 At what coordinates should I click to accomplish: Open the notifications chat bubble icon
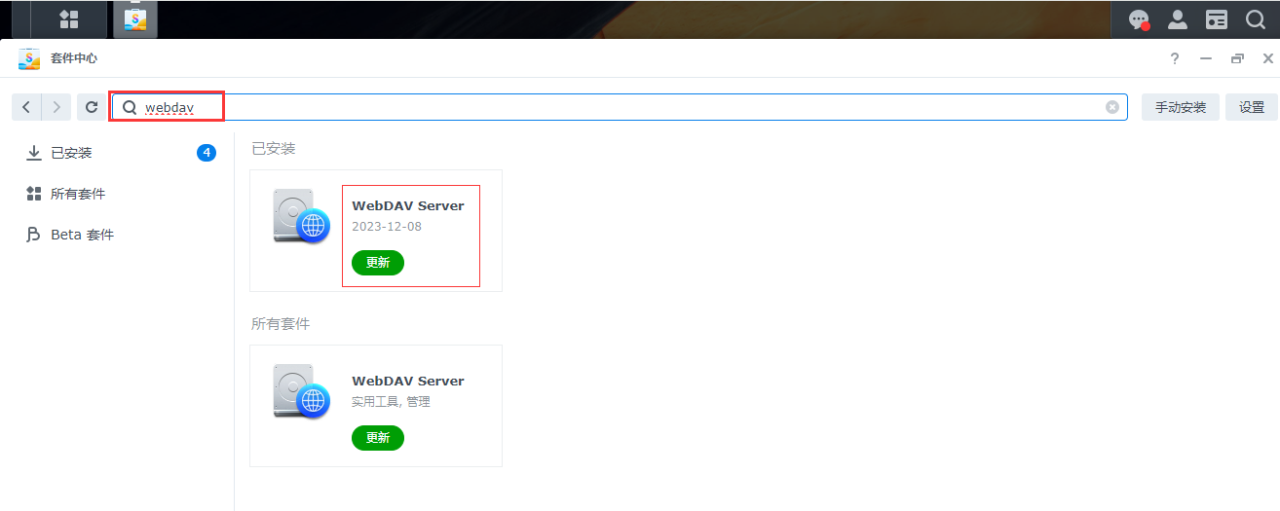(1139, 19)
